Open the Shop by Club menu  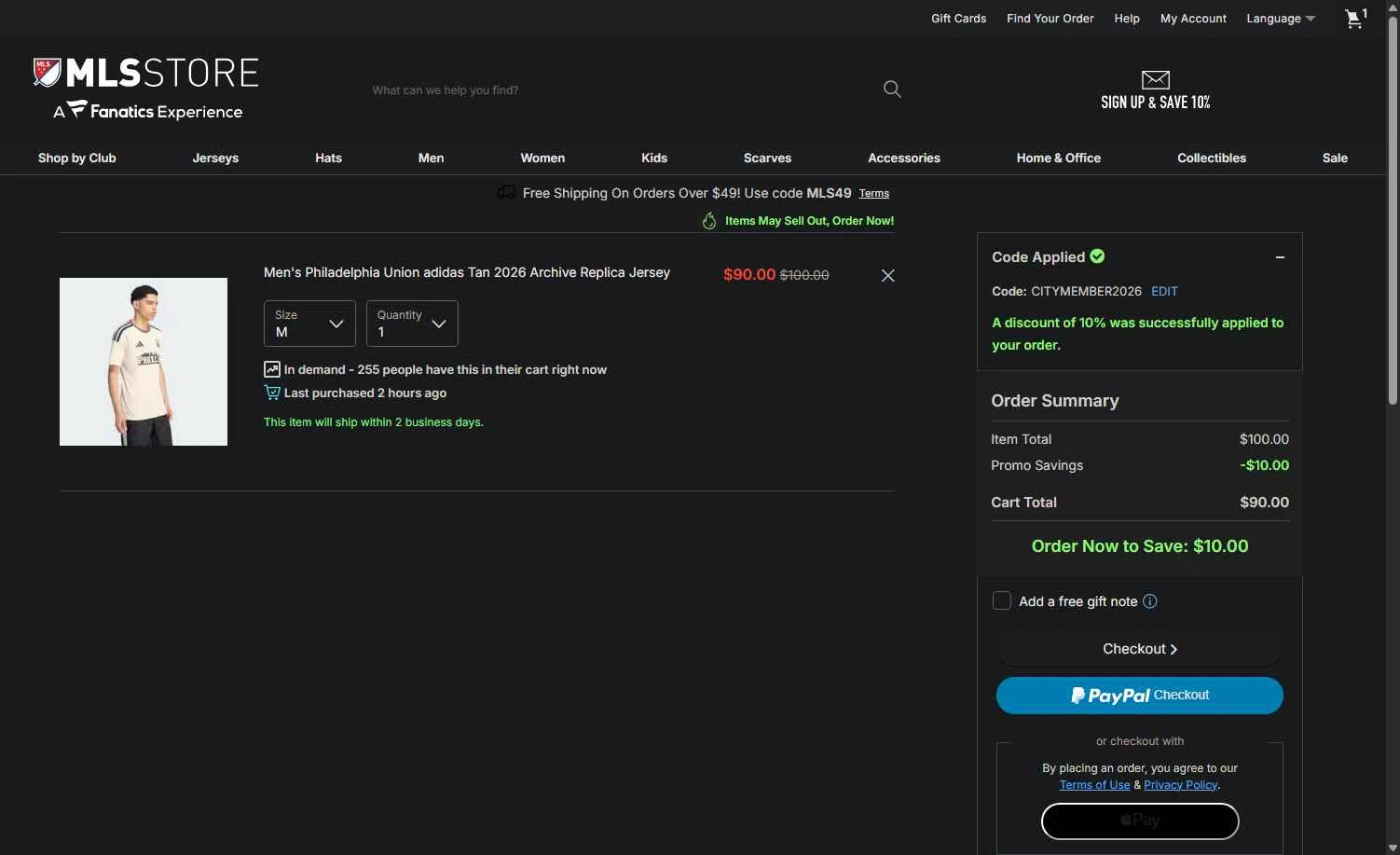[77, 158]
